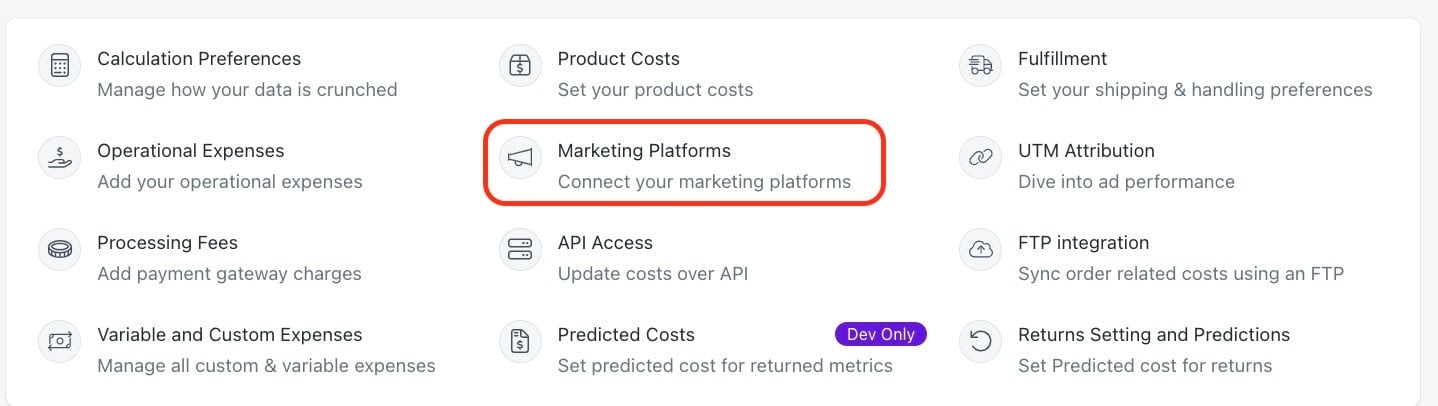Open the Calculation Preferences settings
This screenshot has height=406, width=1438.
coord(199,59)
